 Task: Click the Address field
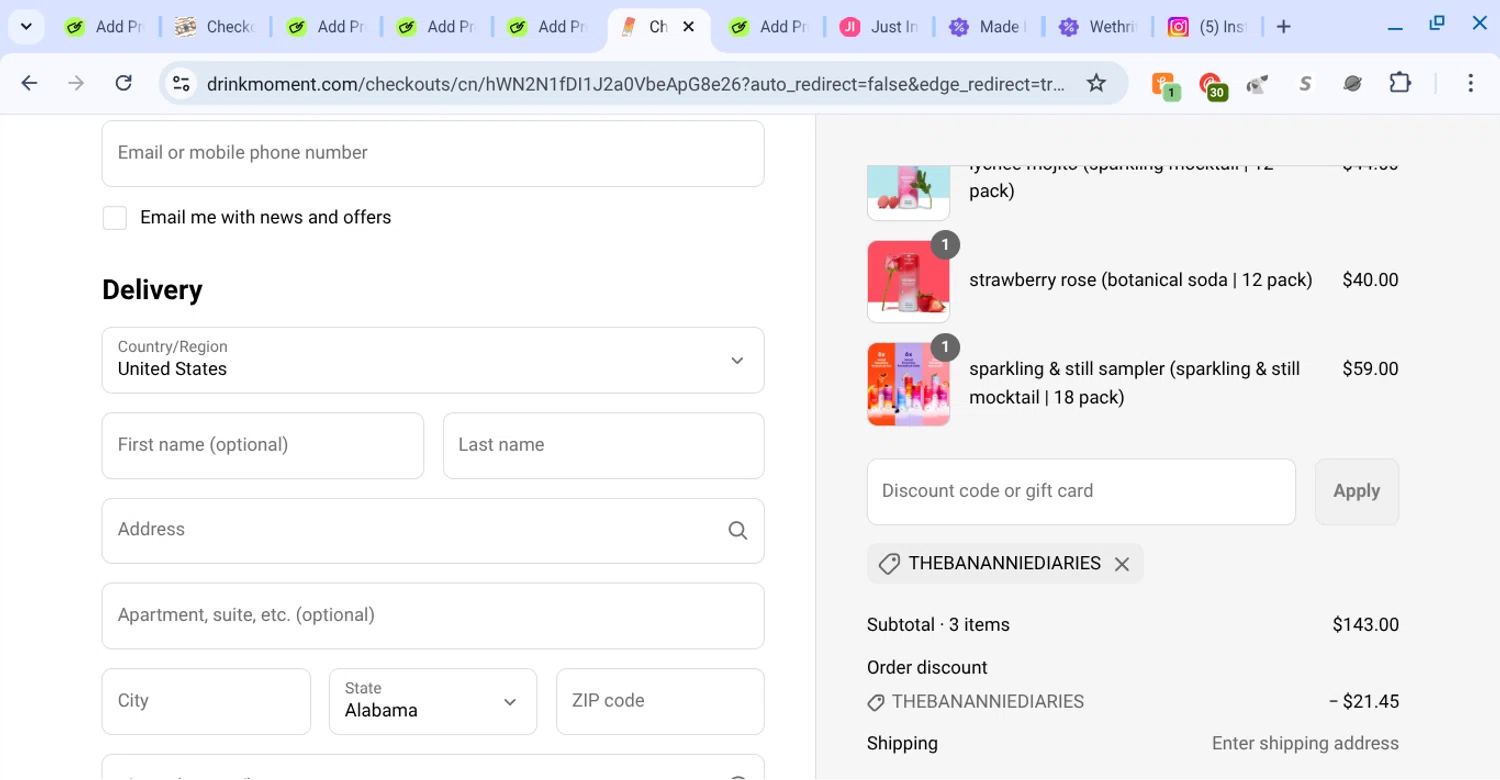[x=433, y=530]
